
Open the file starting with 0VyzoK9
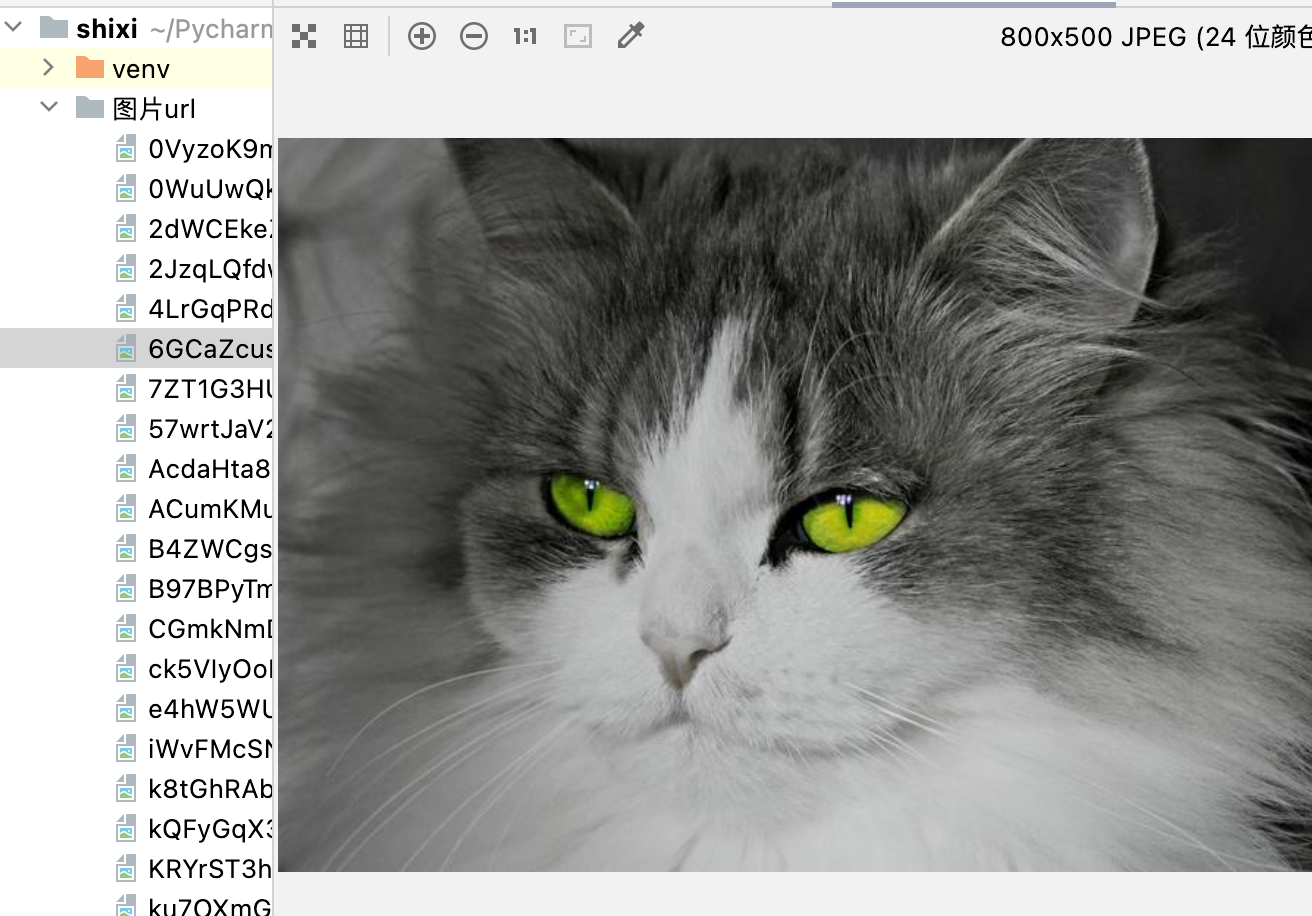210,148
